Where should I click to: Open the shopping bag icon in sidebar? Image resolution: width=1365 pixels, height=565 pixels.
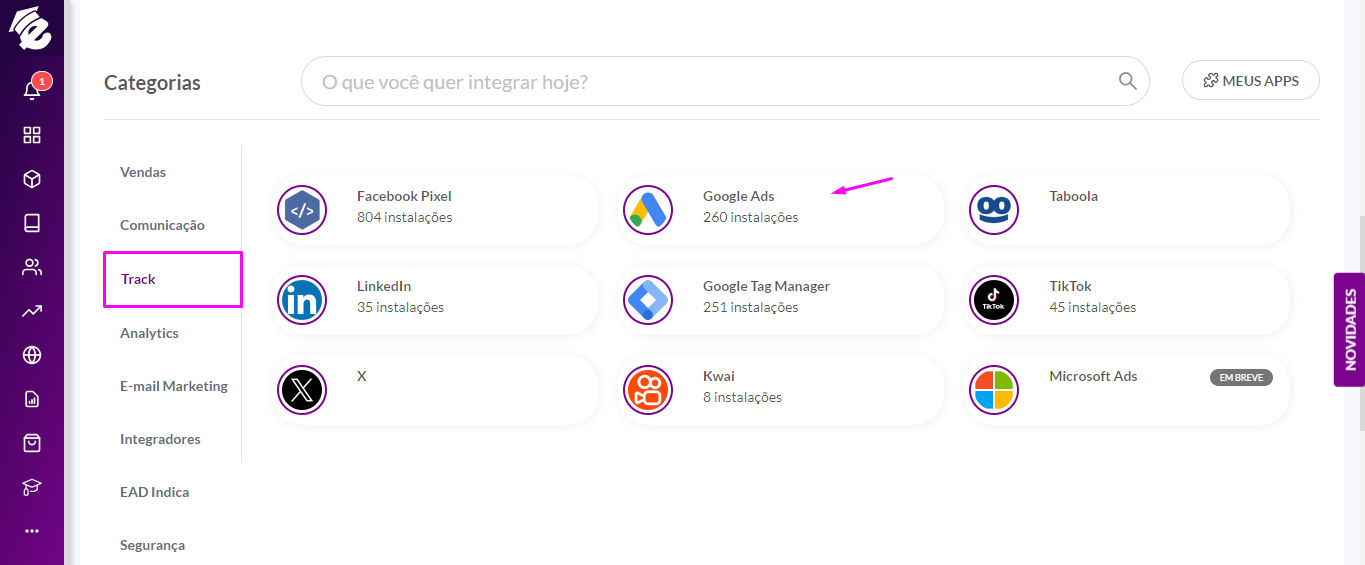[x=32, y=443]
